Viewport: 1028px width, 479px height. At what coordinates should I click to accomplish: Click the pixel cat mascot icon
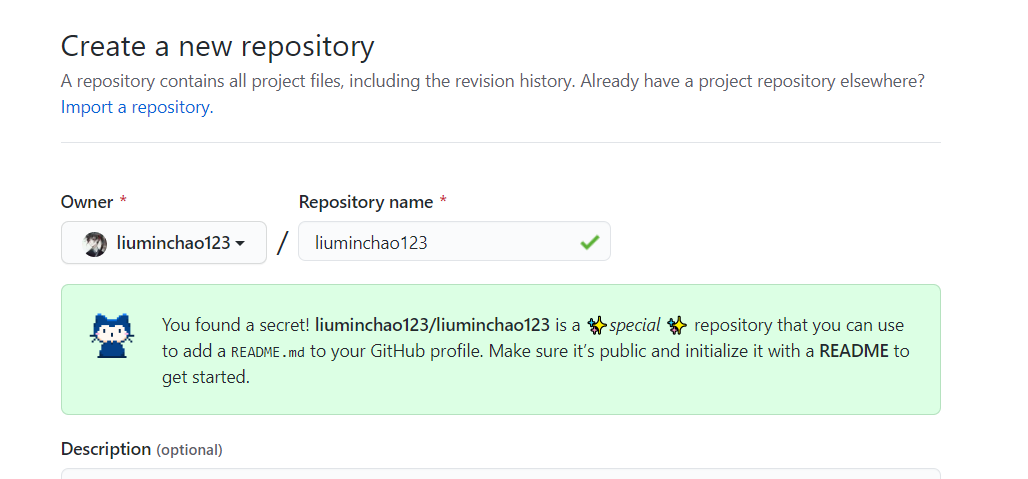[x=111, y=335]
